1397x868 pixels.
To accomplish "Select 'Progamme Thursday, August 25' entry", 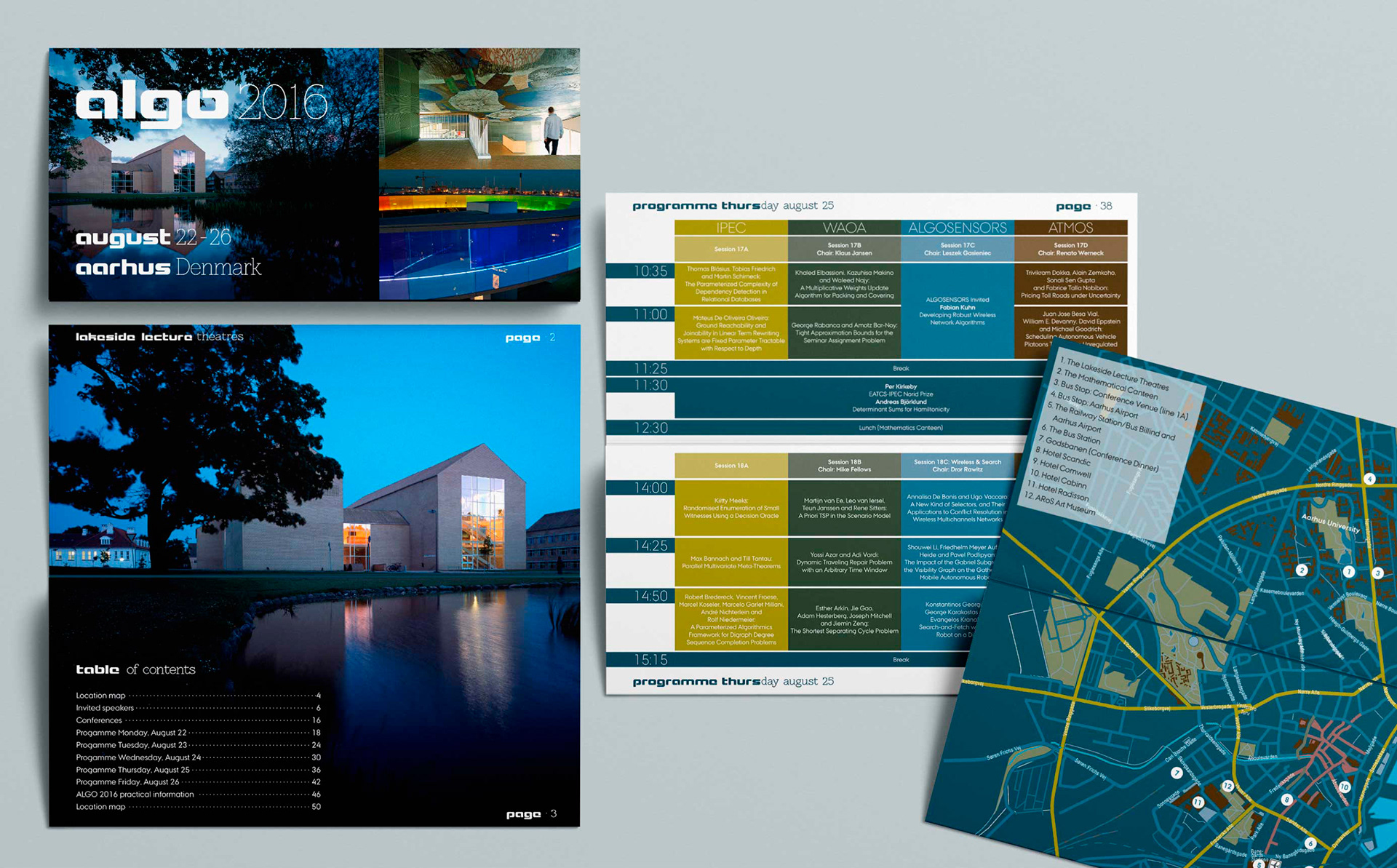I will pyautogui.click(x=198, y=770).
